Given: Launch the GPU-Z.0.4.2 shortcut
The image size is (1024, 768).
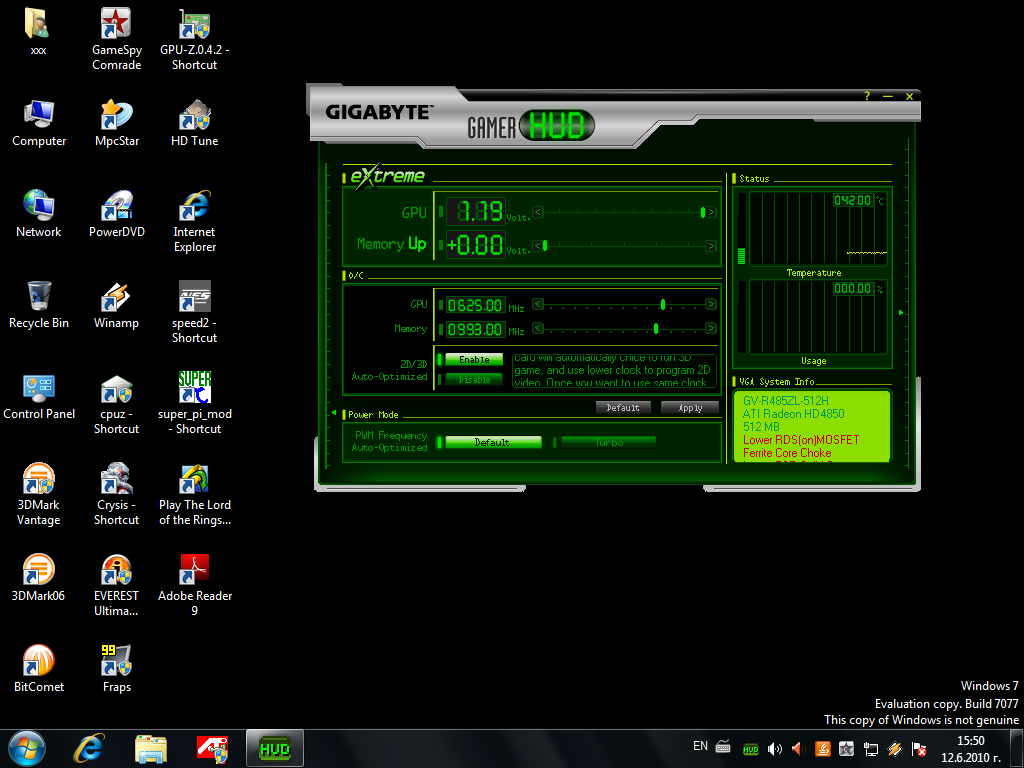Looking at the screenshot, I should (195, 39).
